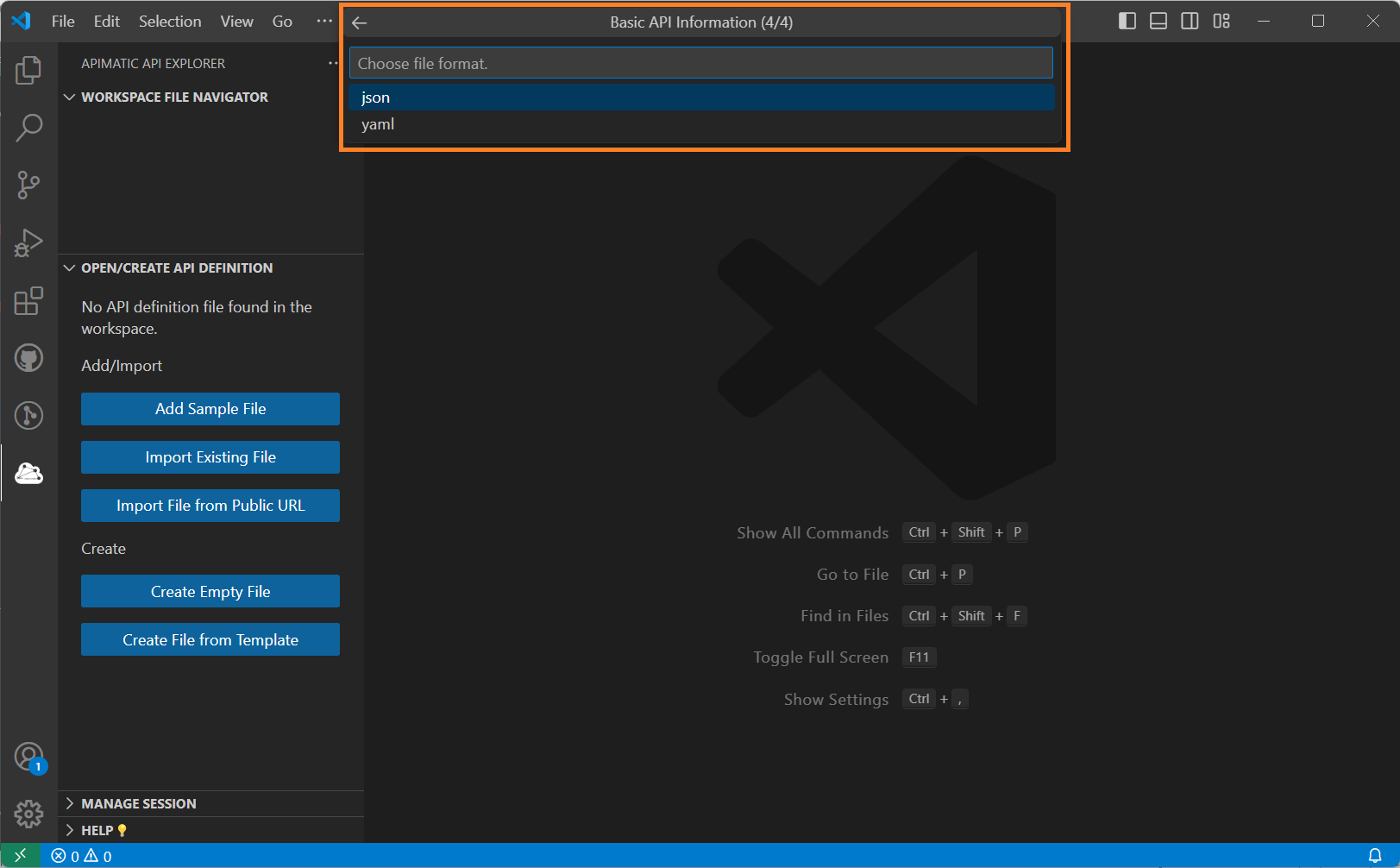
Task: Open the View menu
Action: (x=236, y=21)
